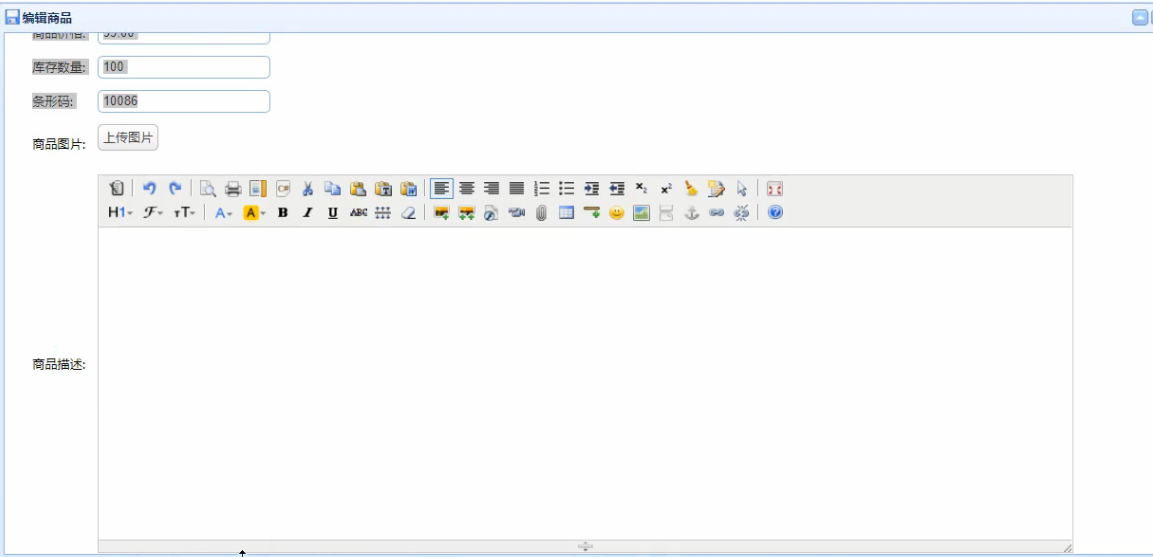The height and width of the screenshot is (557, 1153).
Task: Print the editor content
Action: click(x=233, y=189)
